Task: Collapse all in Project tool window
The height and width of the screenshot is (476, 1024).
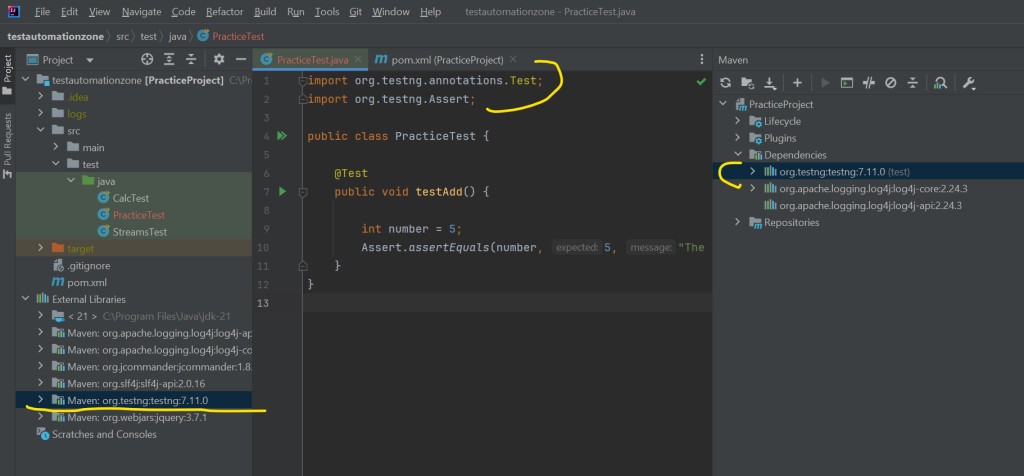Action: tap(191, 59)
